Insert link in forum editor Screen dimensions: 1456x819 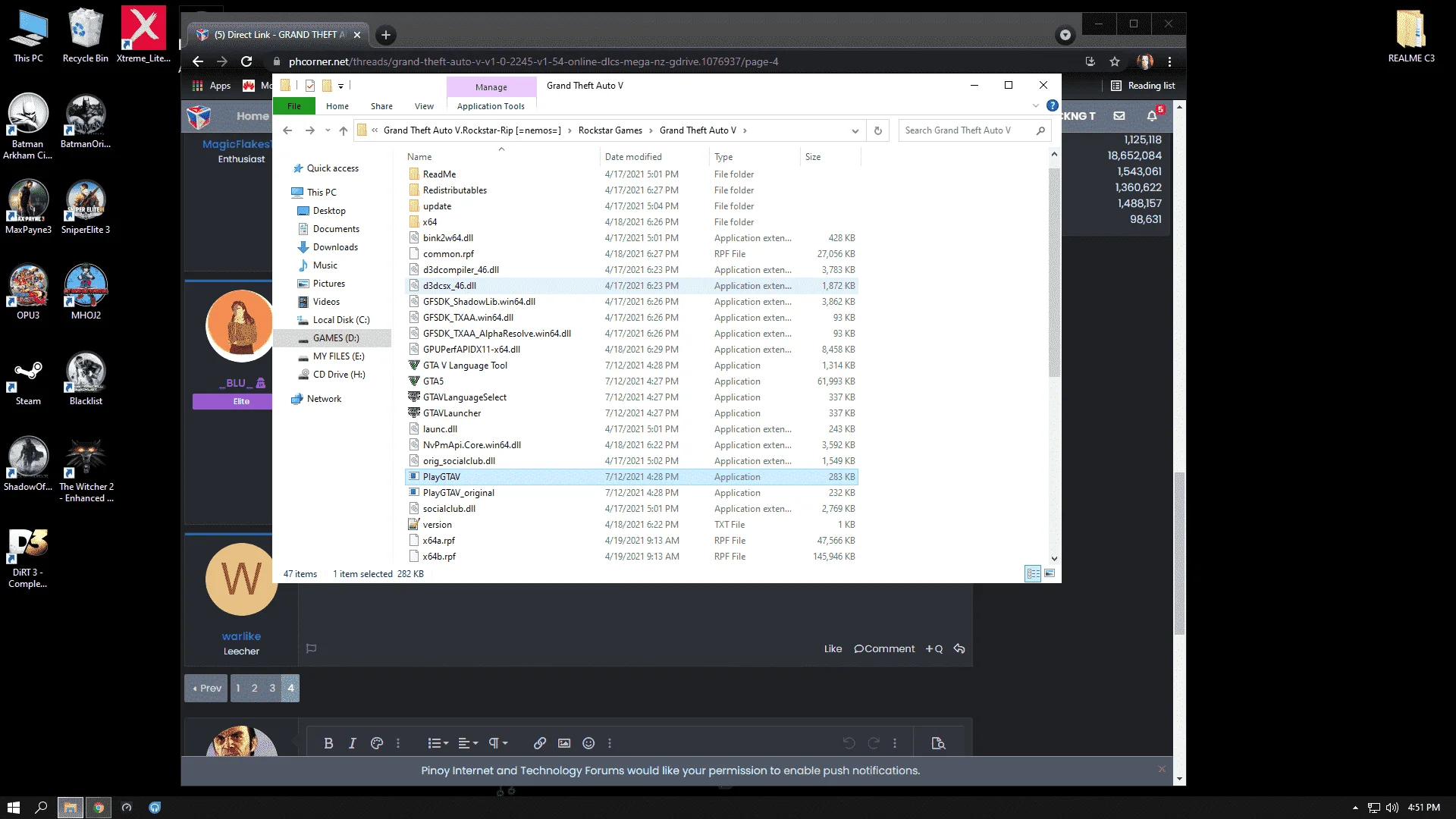pyautogui.click(x=540, y=743)
